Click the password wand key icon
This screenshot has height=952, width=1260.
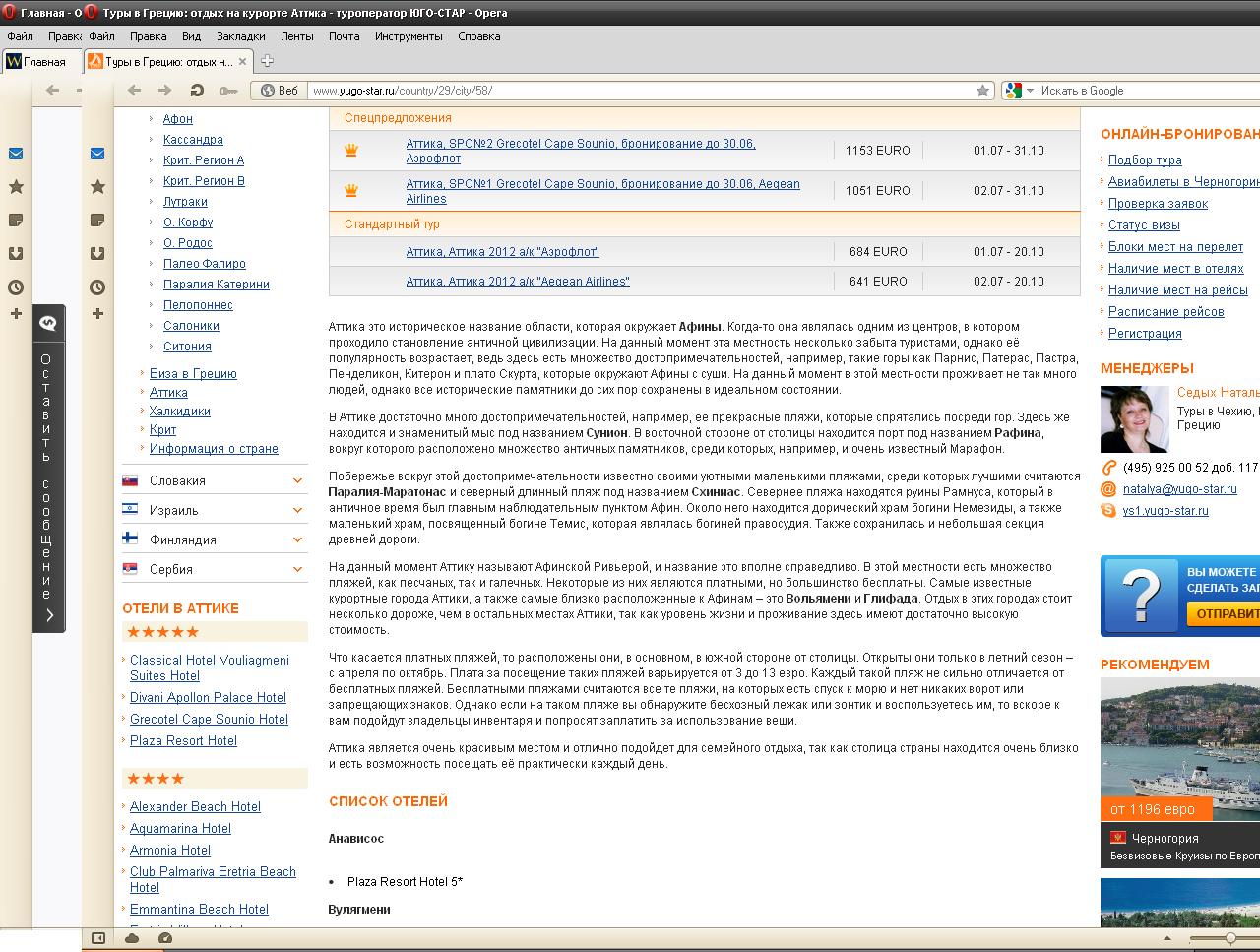click(227, 91)
